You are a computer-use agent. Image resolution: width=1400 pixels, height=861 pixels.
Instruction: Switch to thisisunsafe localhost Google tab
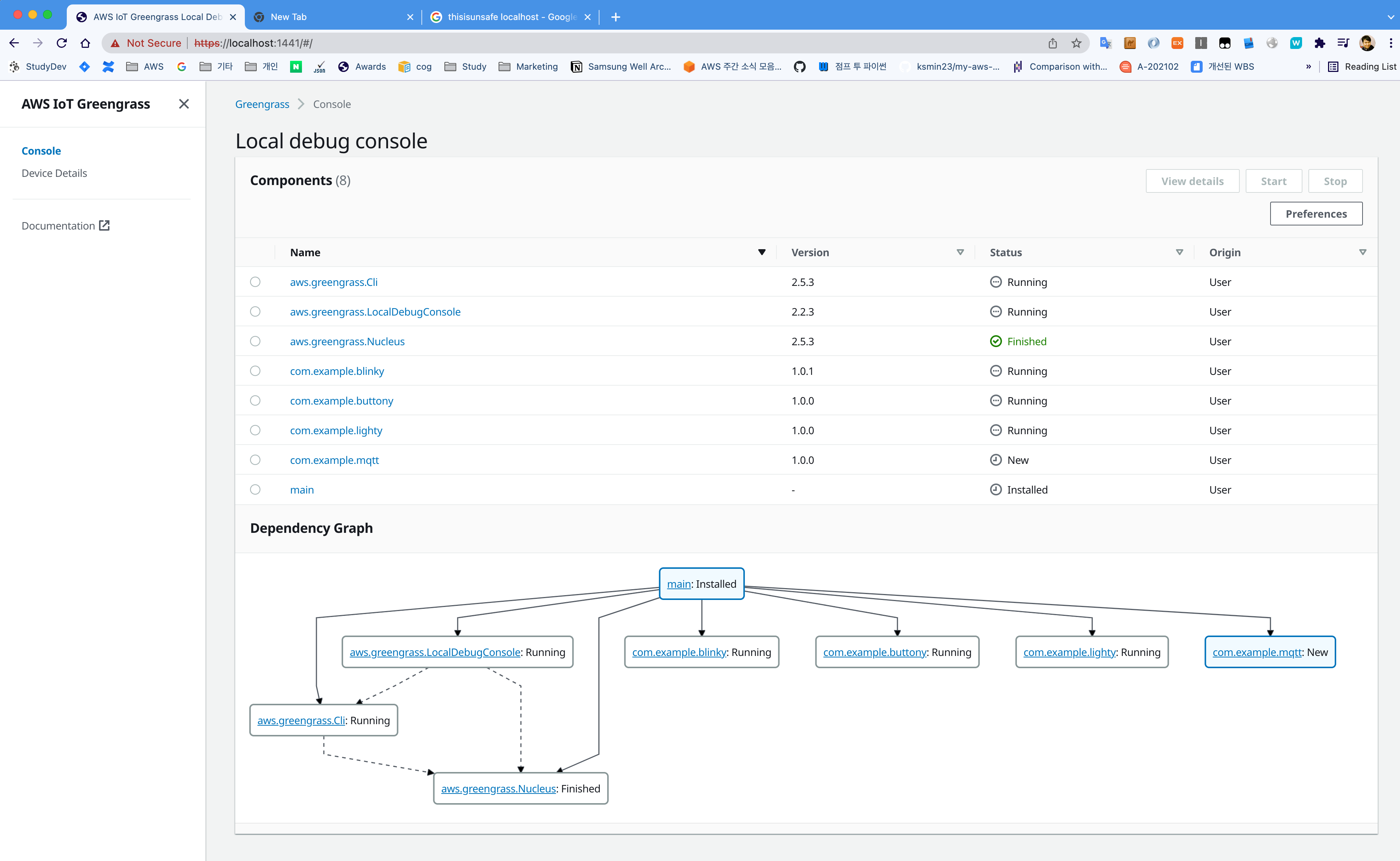pos(511,17)
